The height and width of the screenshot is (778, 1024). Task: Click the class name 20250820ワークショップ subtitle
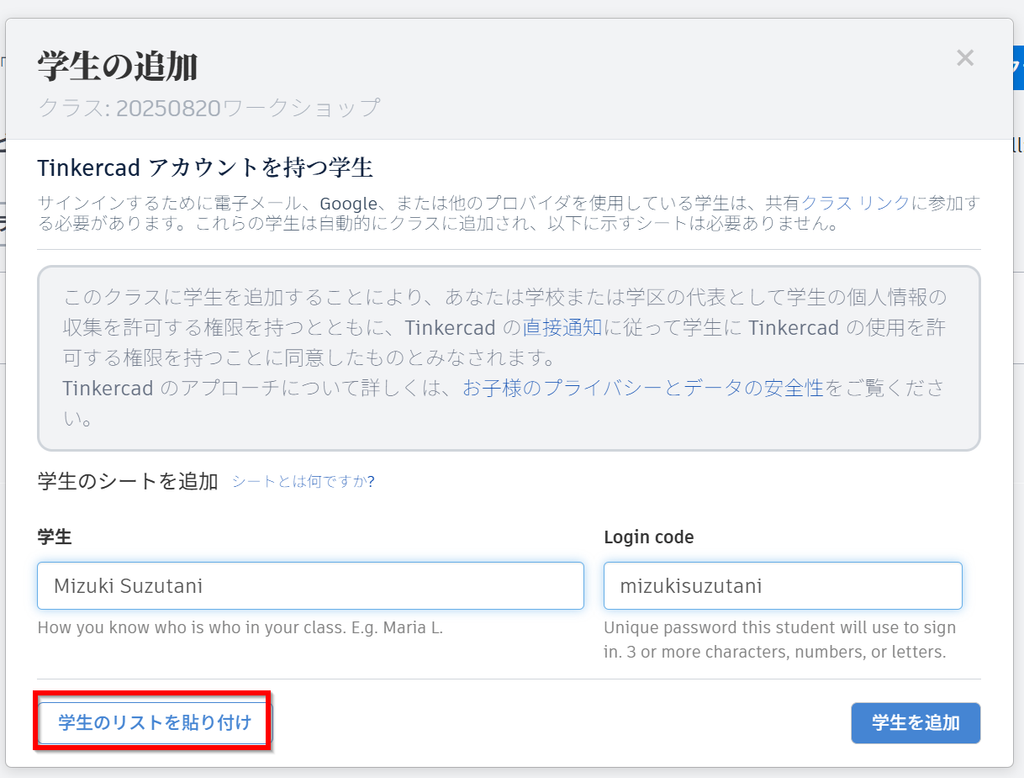(209, 108)
